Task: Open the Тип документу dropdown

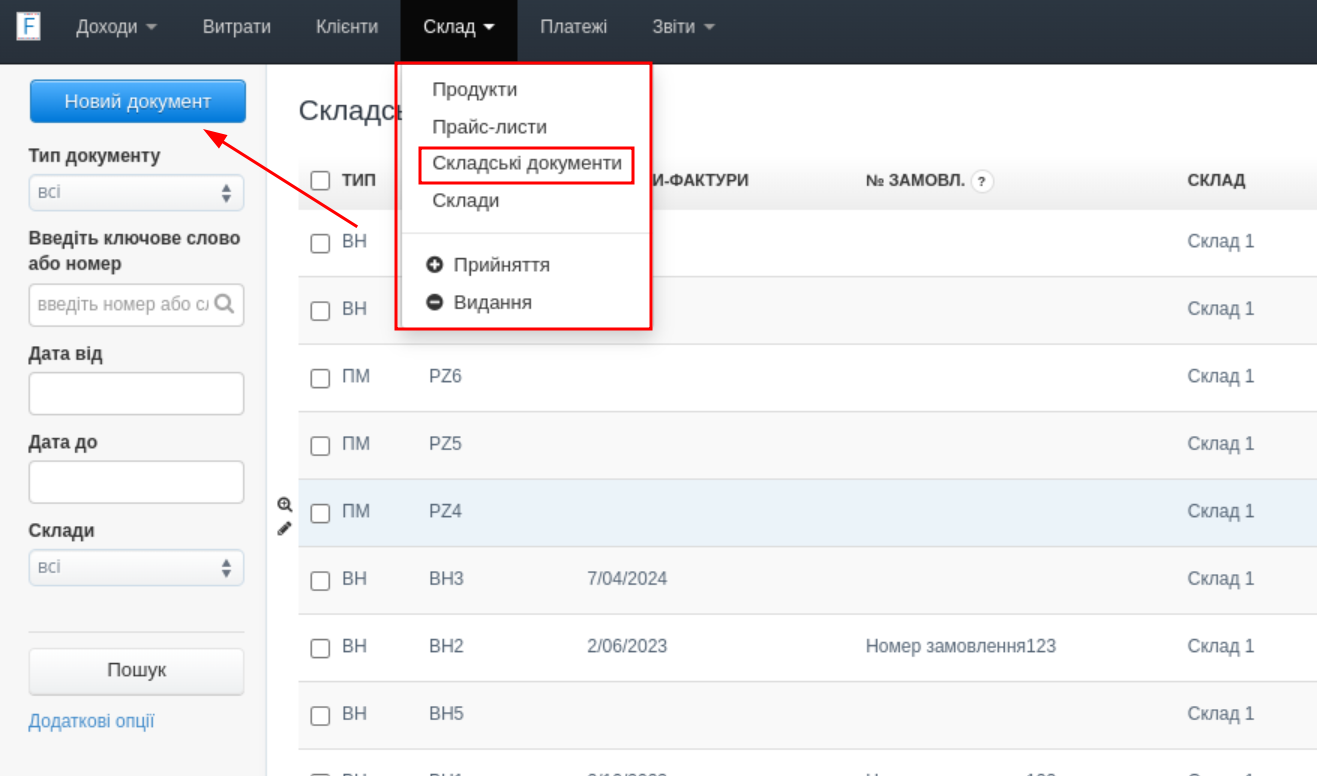Action: coord(136,192)
